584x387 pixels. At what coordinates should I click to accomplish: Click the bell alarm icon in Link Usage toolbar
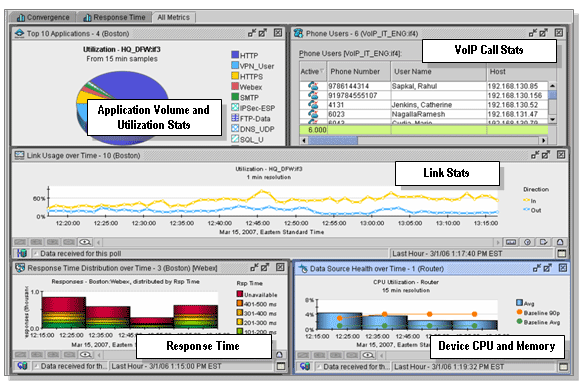(560, 242)
